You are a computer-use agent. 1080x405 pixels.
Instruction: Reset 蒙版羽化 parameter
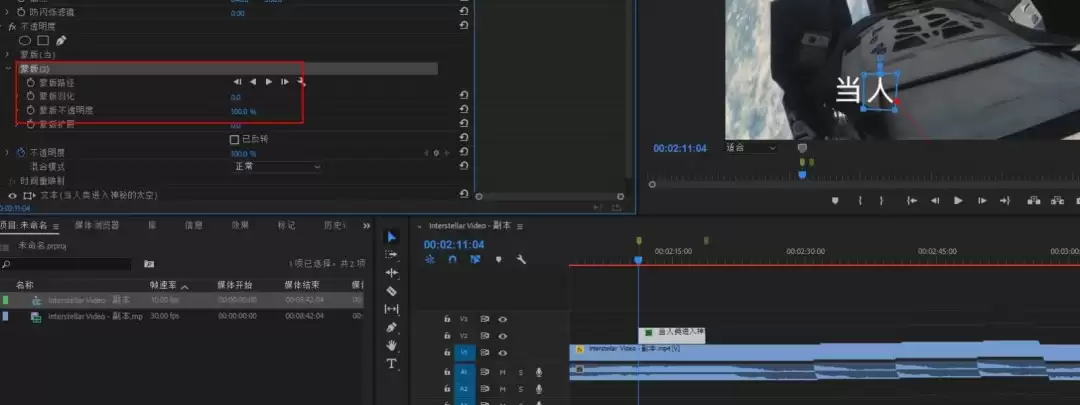pyautogui.click(x=464, y=96)
